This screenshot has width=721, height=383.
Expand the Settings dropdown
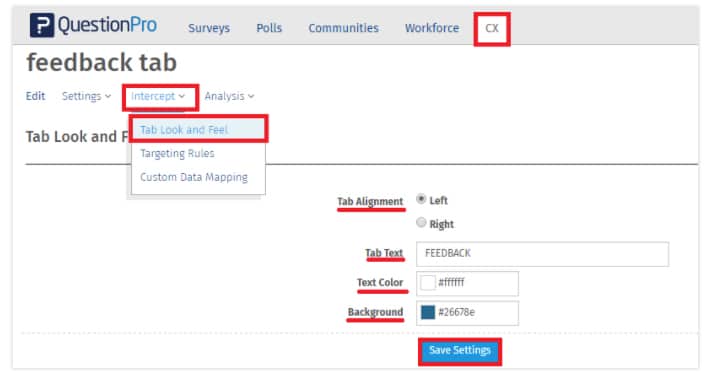pyautogui.click(x=86, y=96)
